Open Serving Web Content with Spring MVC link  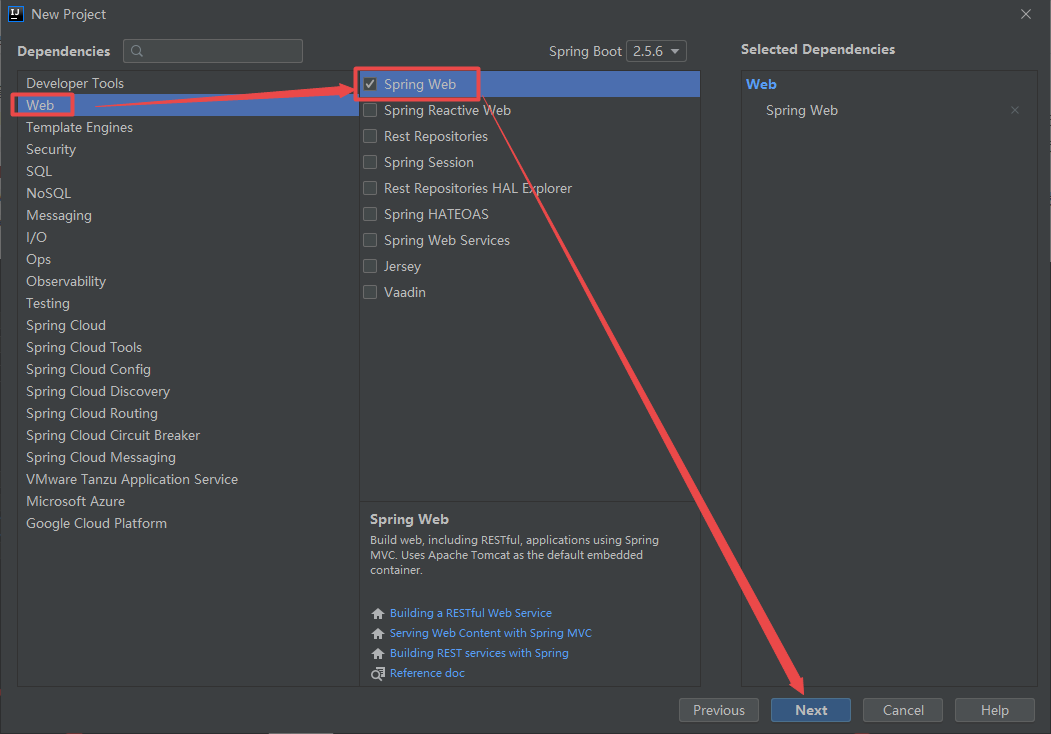[491, 633]
